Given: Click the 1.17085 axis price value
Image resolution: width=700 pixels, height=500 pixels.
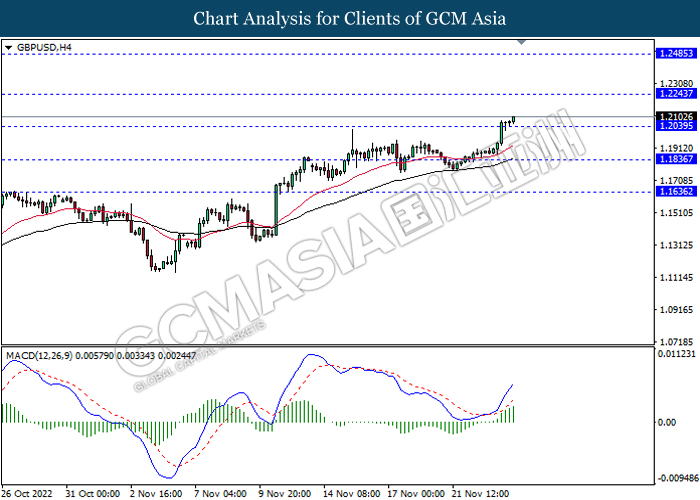Looking at the screenshot, I should pos(676,180).
